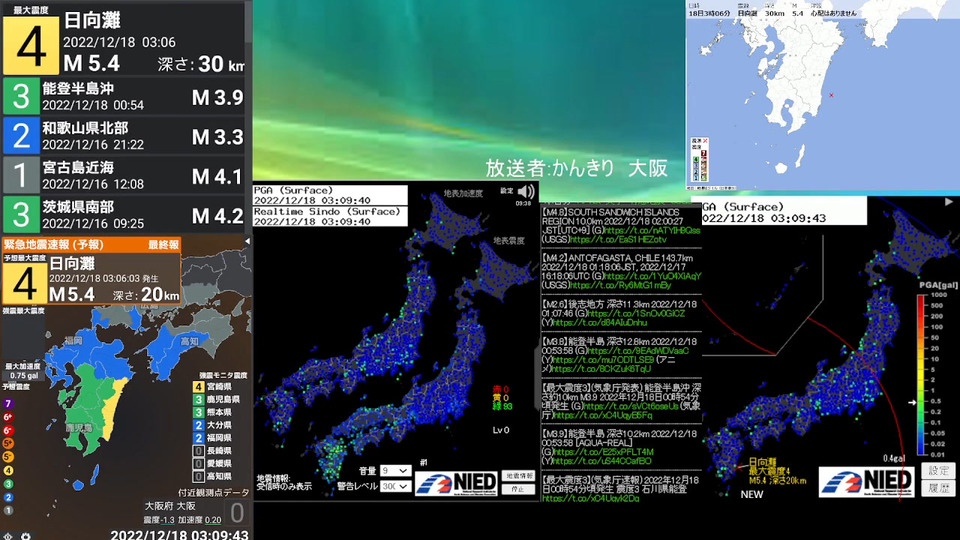The height and width of the screenshot is (540, 960).
Task: Select the 和歌山県北部 M3.3 earthquake entry
Action: (124, 135)
